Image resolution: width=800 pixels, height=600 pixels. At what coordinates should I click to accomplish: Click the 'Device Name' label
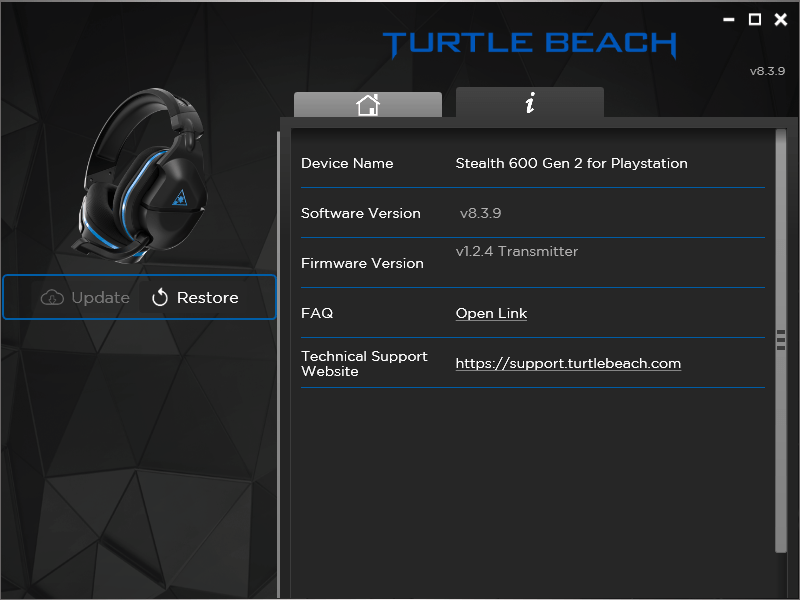pyautogui.click(x=347, y=163)
